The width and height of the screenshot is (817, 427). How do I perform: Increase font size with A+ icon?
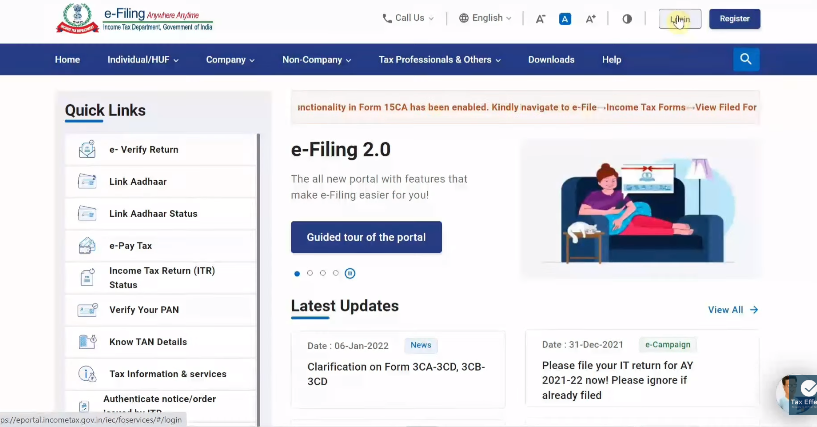591,19
